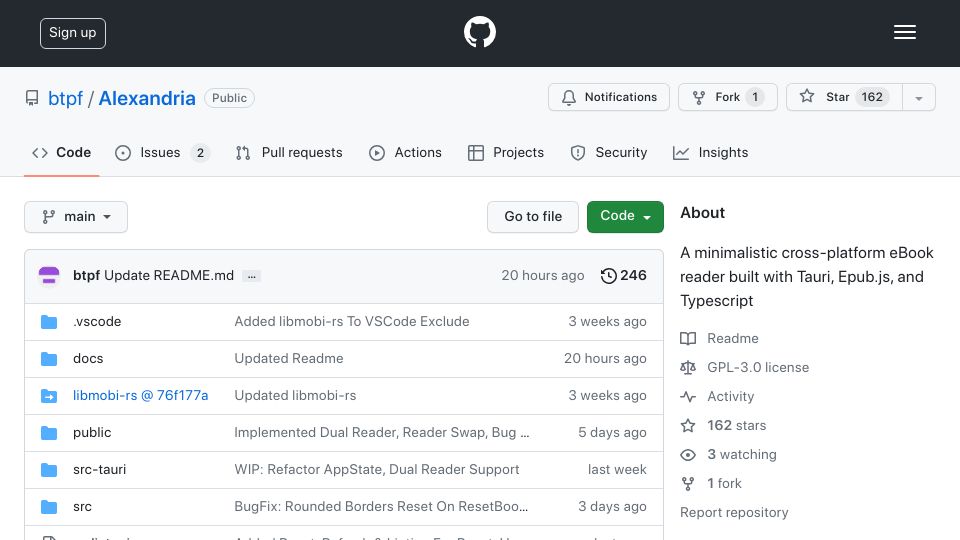Open 'Updated Readme' commit message

(x=288, y=358)
